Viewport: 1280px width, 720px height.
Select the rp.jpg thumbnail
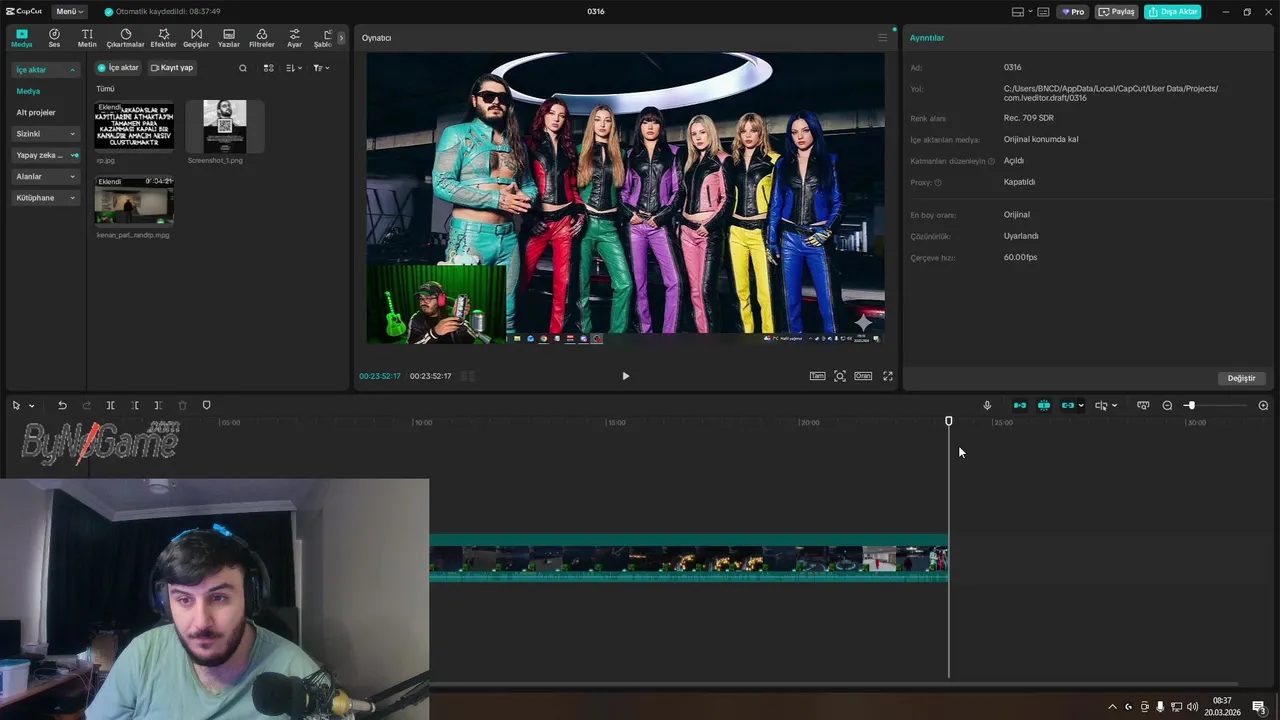134,126
